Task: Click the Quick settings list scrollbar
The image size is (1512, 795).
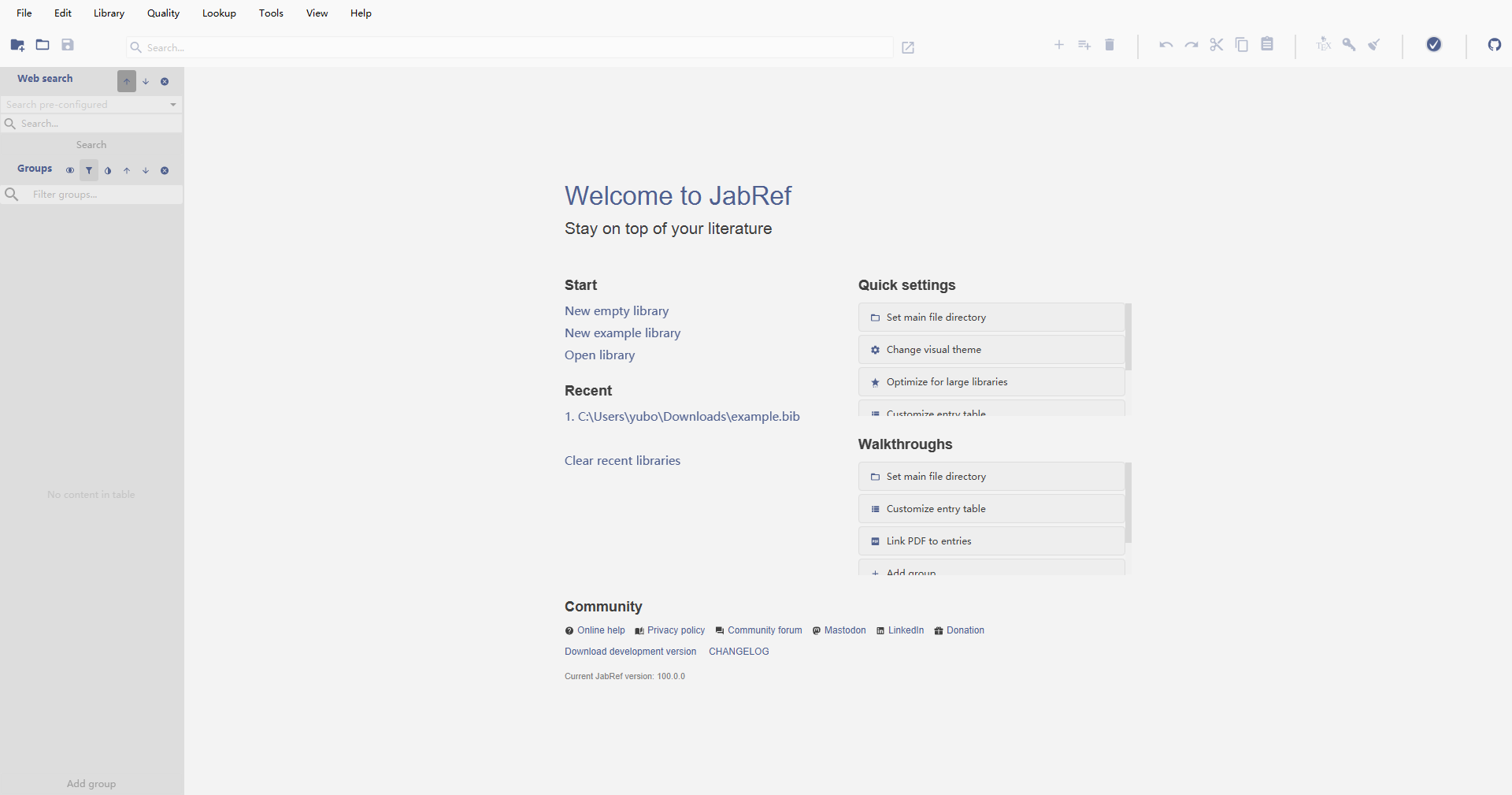Action: pos(1128,336)
